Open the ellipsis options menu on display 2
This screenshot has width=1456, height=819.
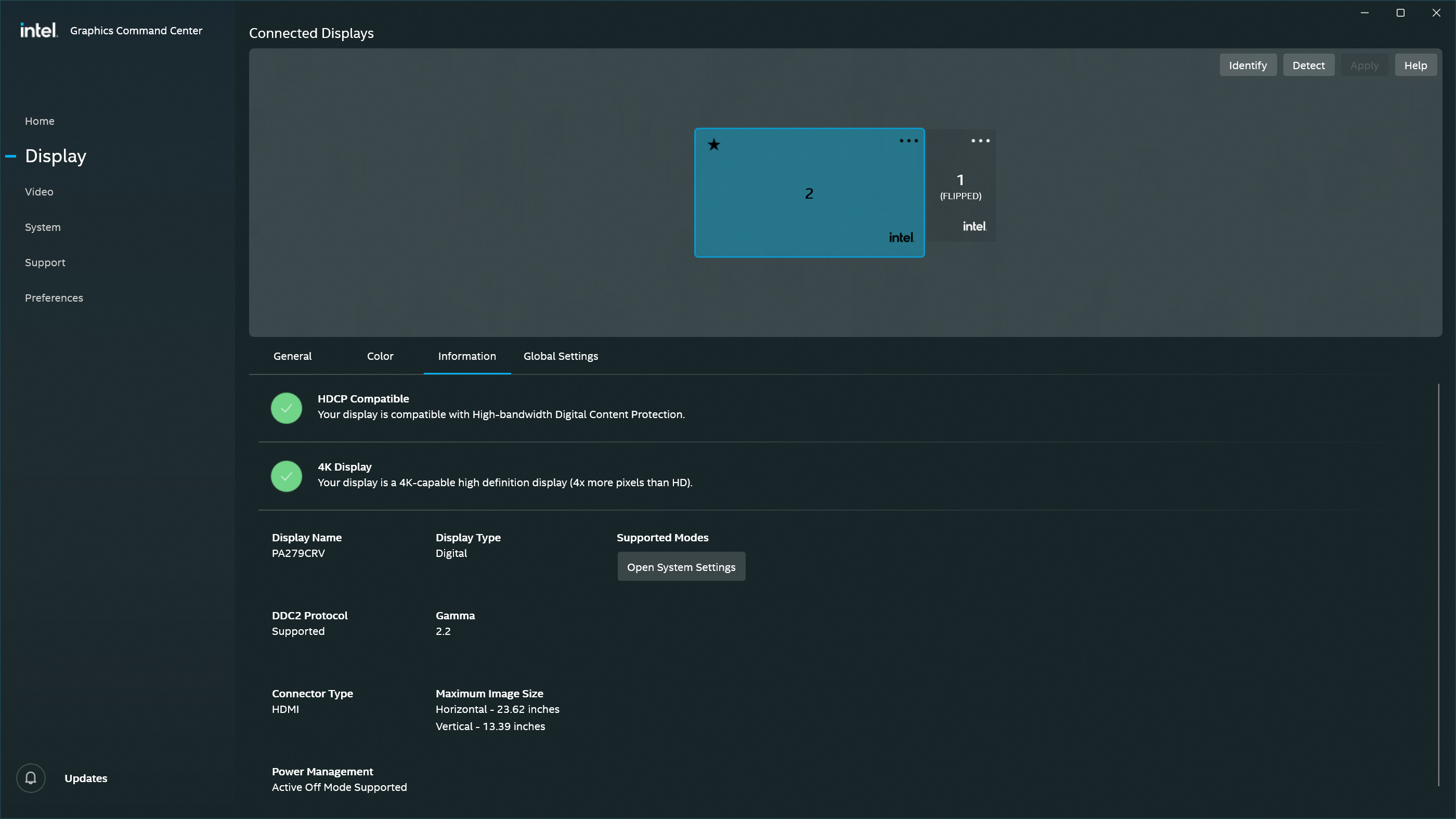(908, 140)
